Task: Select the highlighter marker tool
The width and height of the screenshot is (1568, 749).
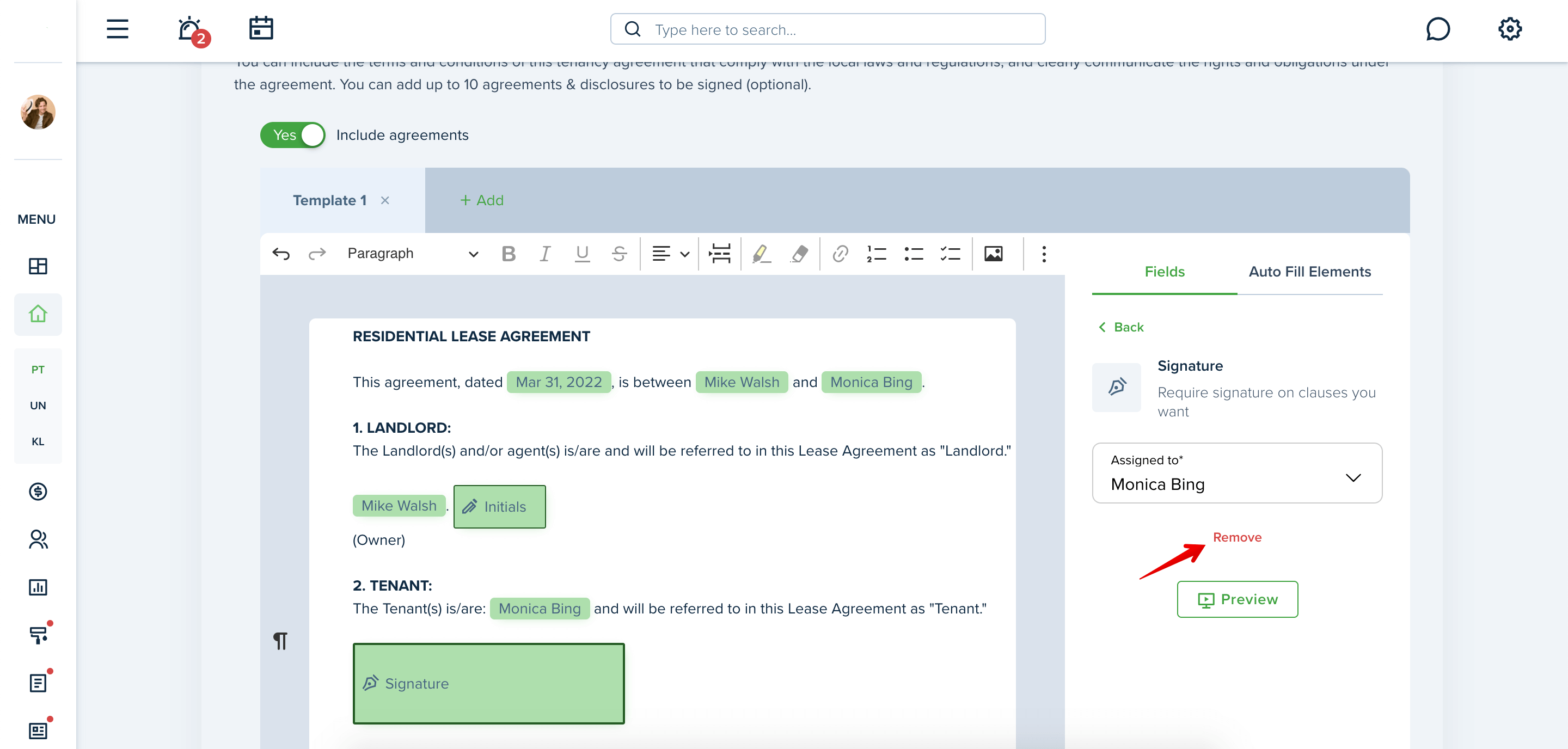Action: coord(762,254)
